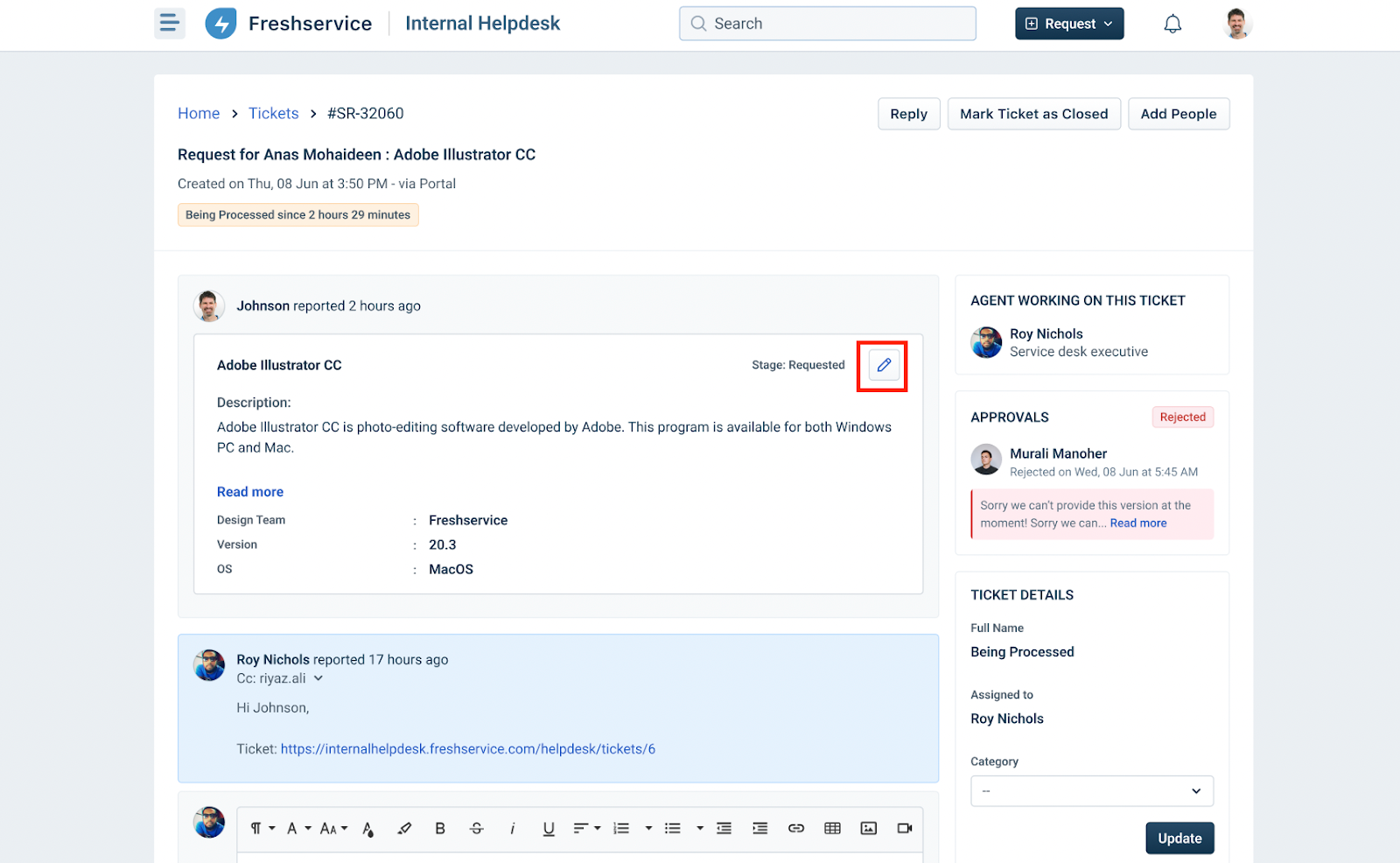Expand numbered list style options
1400x863 pixels.
coord(648,828)
